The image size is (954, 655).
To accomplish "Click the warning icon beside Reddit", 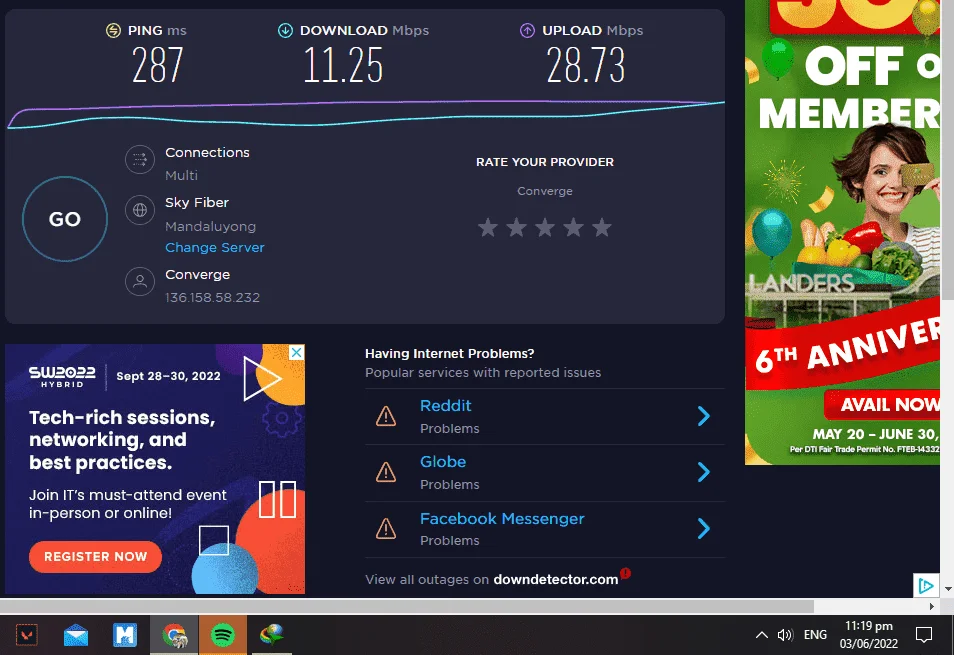I will (x=386, y=417).
